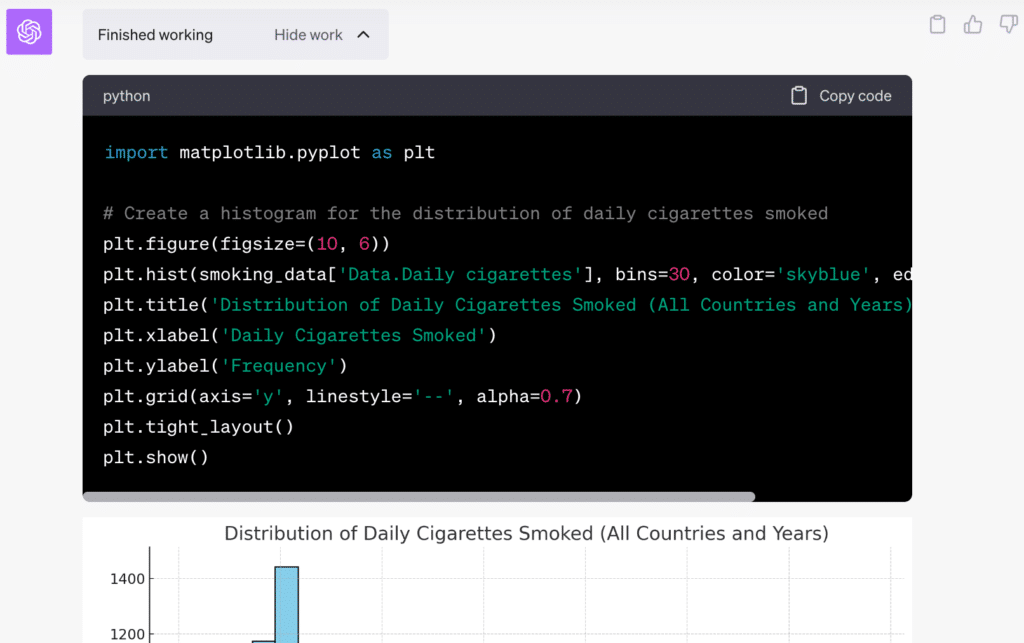
Task: Click the plt.show() line in the code
Action: [155, 457]
